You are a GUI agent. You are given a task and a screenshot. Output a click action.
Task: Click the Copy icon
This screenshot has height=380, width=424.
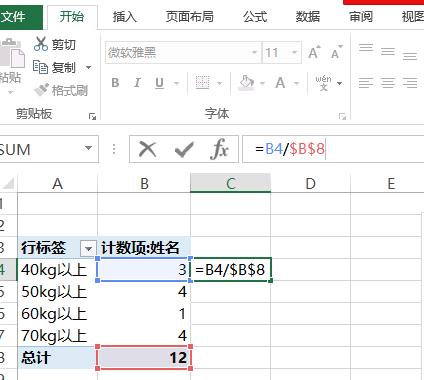pyautogui.click(x=41, y=67)
